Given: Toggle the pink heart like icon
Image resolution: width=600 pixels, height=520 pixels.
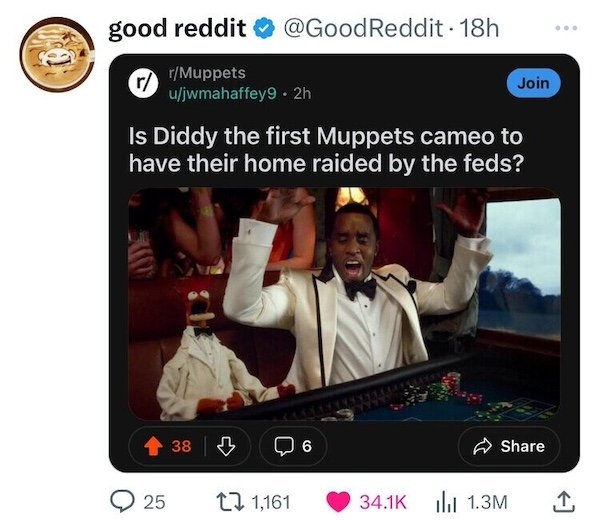Looking at the screenshot, I should tap(338, 502).
